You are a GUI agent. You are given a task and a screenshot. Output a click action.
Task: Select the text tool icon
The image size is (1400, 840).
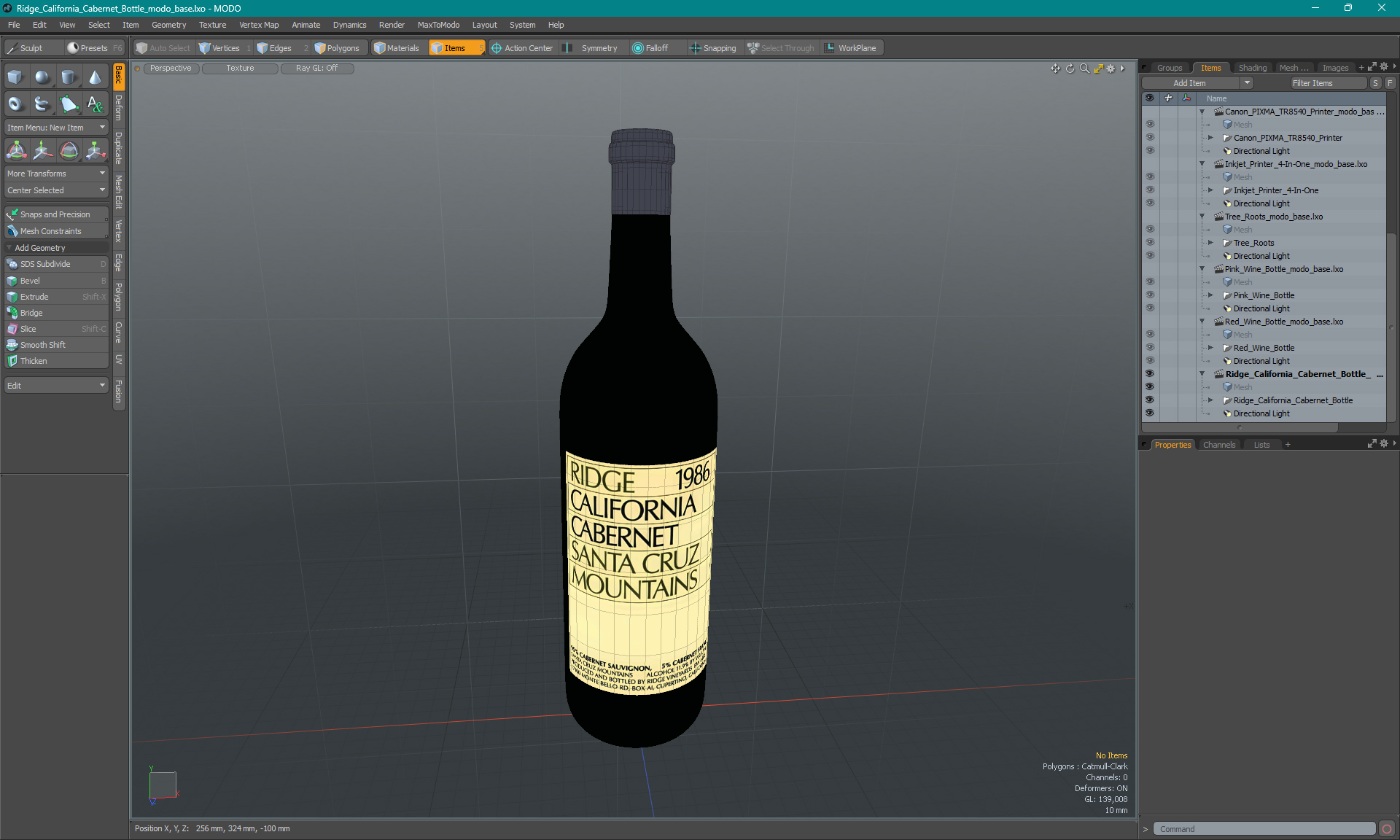click(x=95, y=104)
